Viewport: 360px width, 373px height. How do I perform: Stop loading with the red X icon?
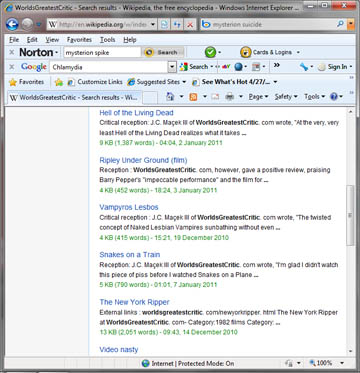(x=189, y=24)
